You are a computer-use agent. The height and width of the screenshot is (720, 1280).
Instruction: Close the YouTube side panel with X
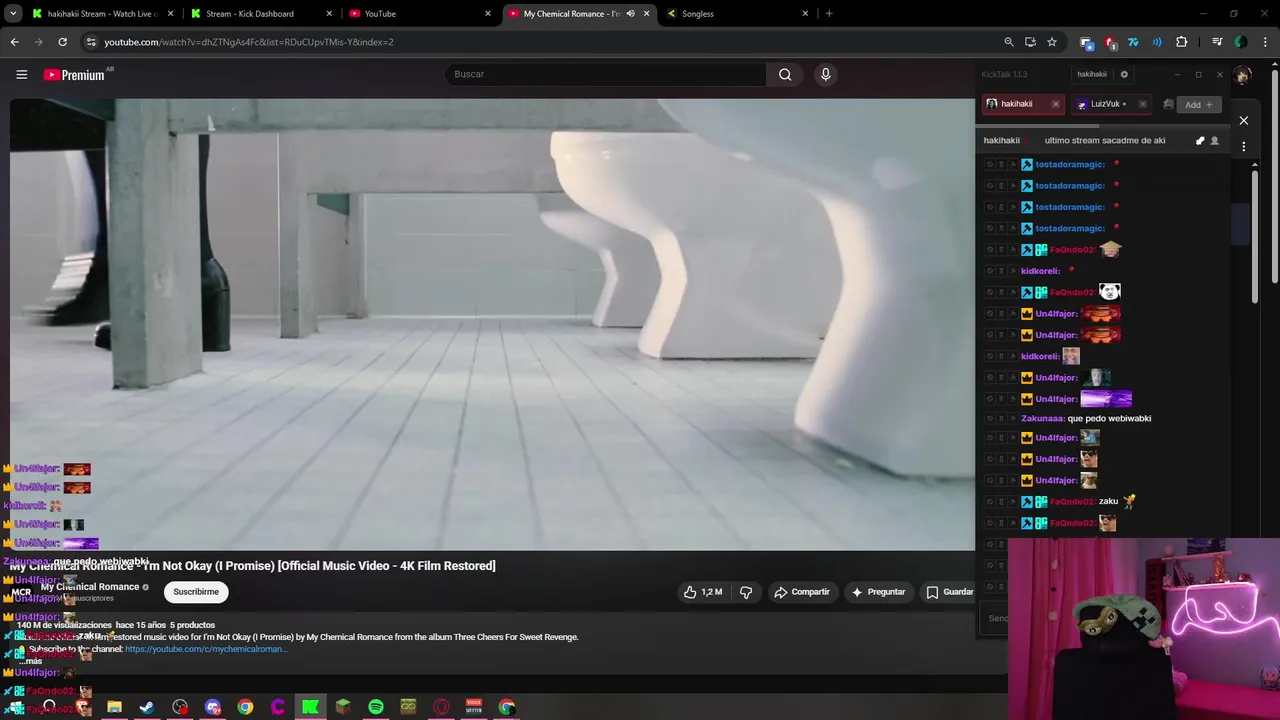(x=1244, y=121)
